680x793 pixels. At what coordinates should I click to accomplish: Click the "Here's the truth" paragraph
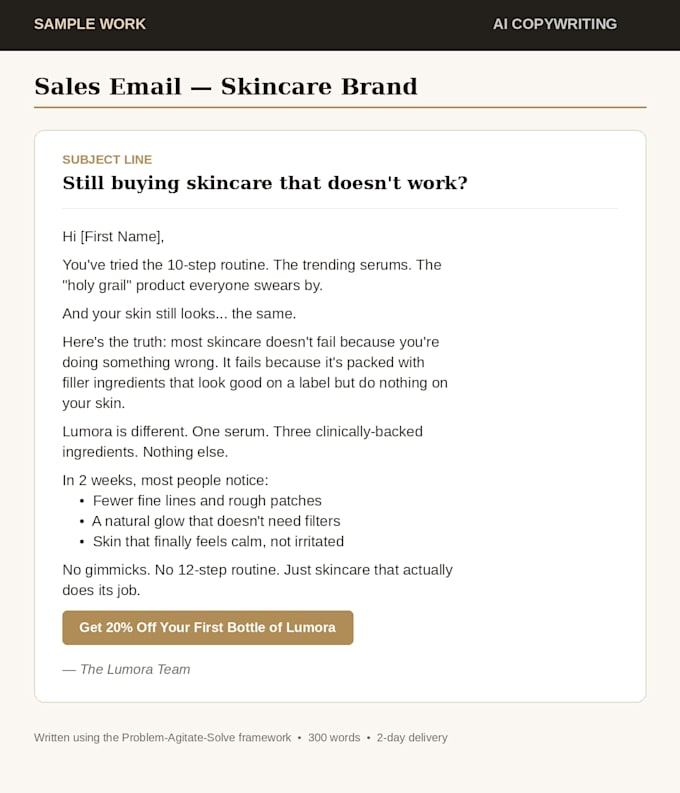point(255,372)
